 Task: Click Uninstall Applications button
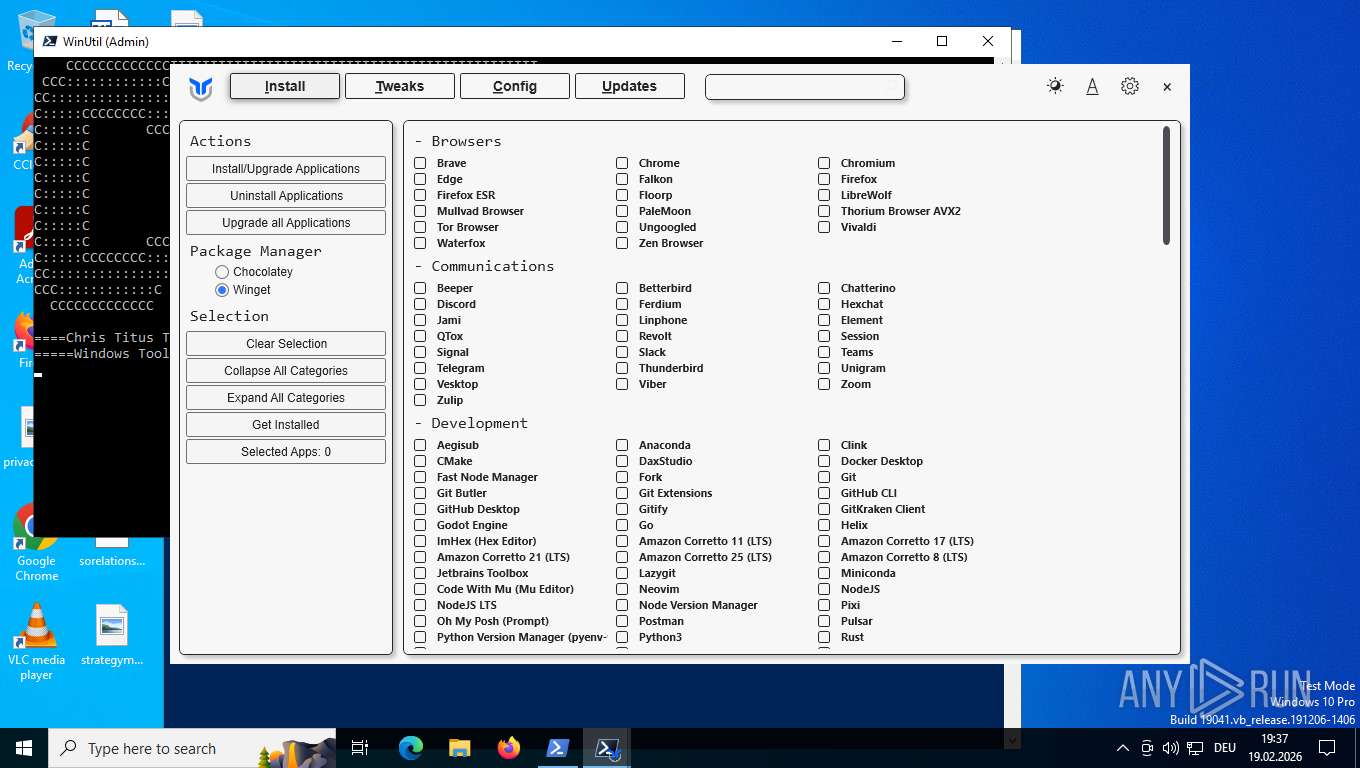coord(286,196)
